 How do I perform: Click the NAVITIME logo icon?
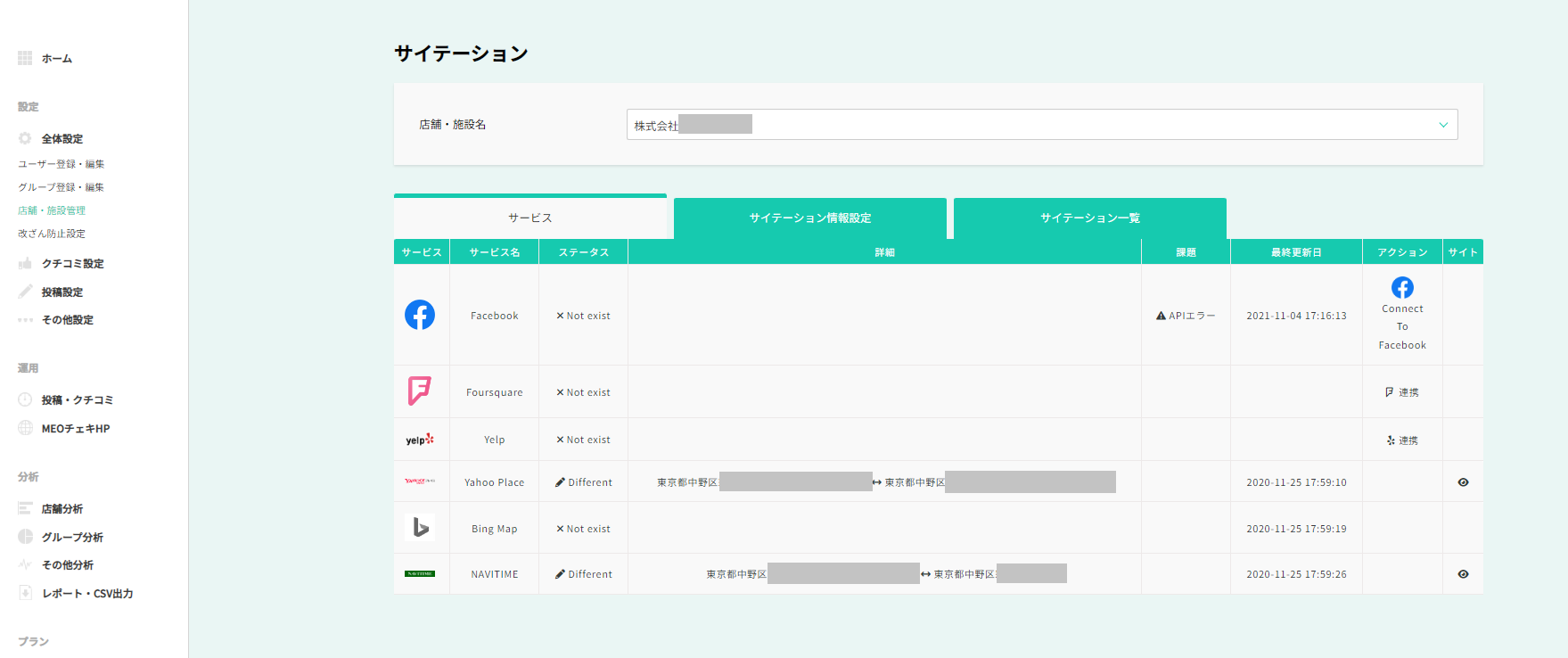pos(420,574)
